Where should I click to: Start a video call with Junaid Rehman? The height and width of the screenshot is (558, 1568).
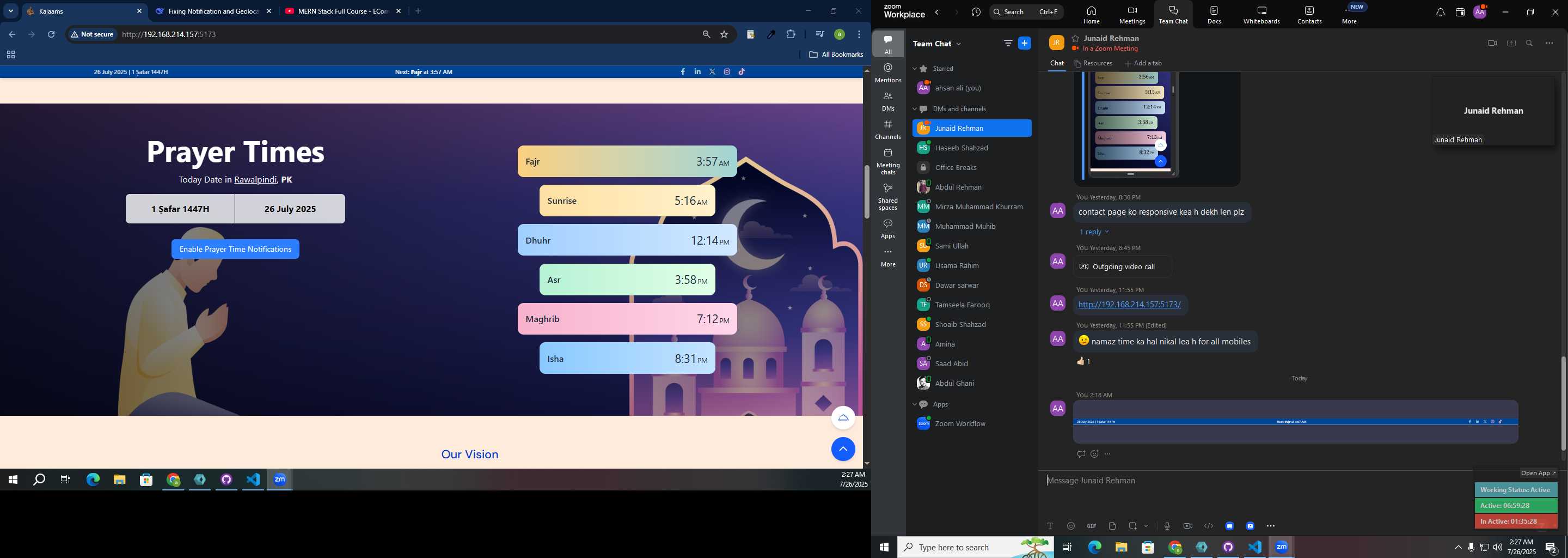point(1492,43)
